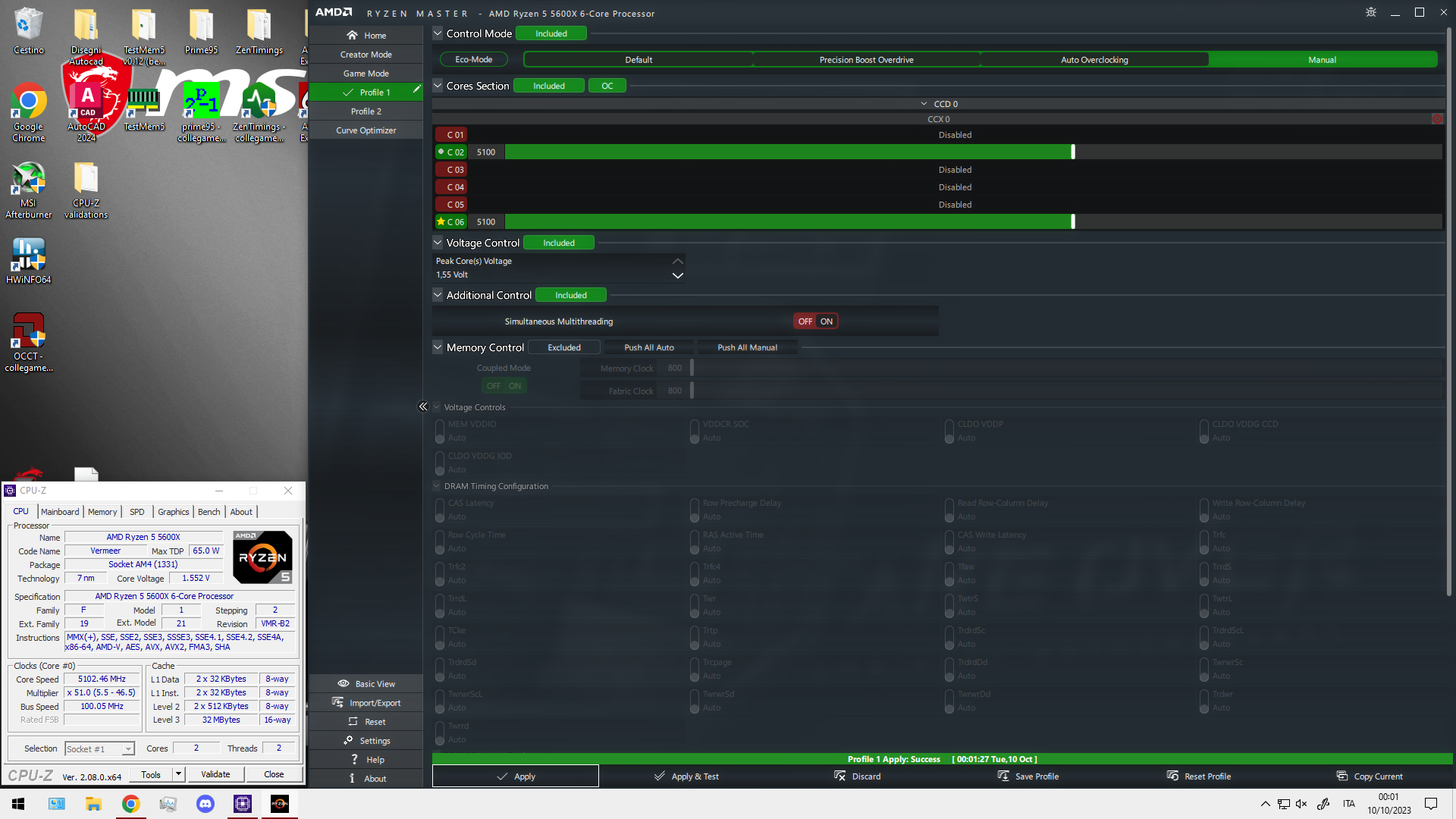Increase Peak Core Voltage with up arrow
Screen dimensions: 1456x819
(678, 261)
